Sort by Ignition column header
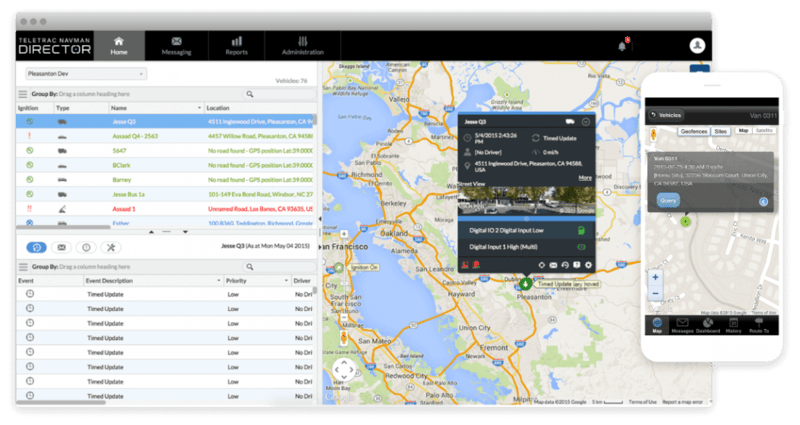Image resolution: width=800 pixels, height=425 pixels. point(28,108)
